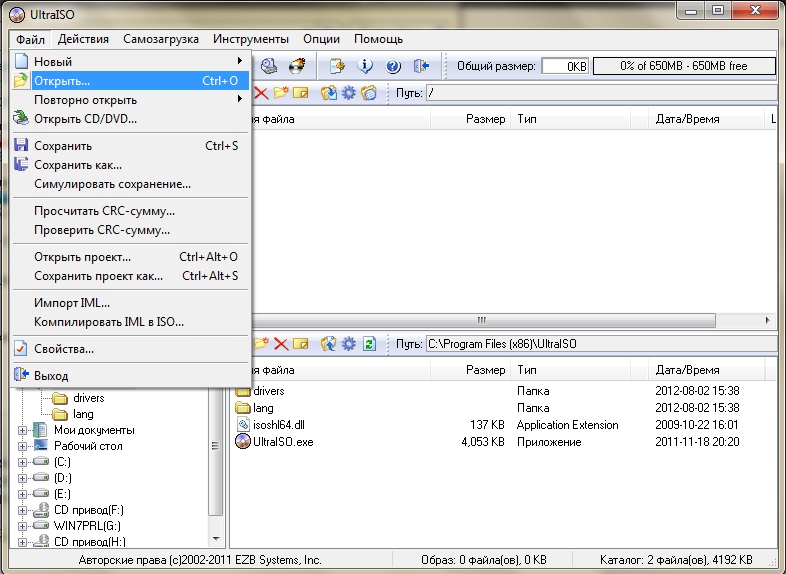This screenshot has width=786, height=574.
Task: Open the Повторно открыть submenu
Action: 130,100
